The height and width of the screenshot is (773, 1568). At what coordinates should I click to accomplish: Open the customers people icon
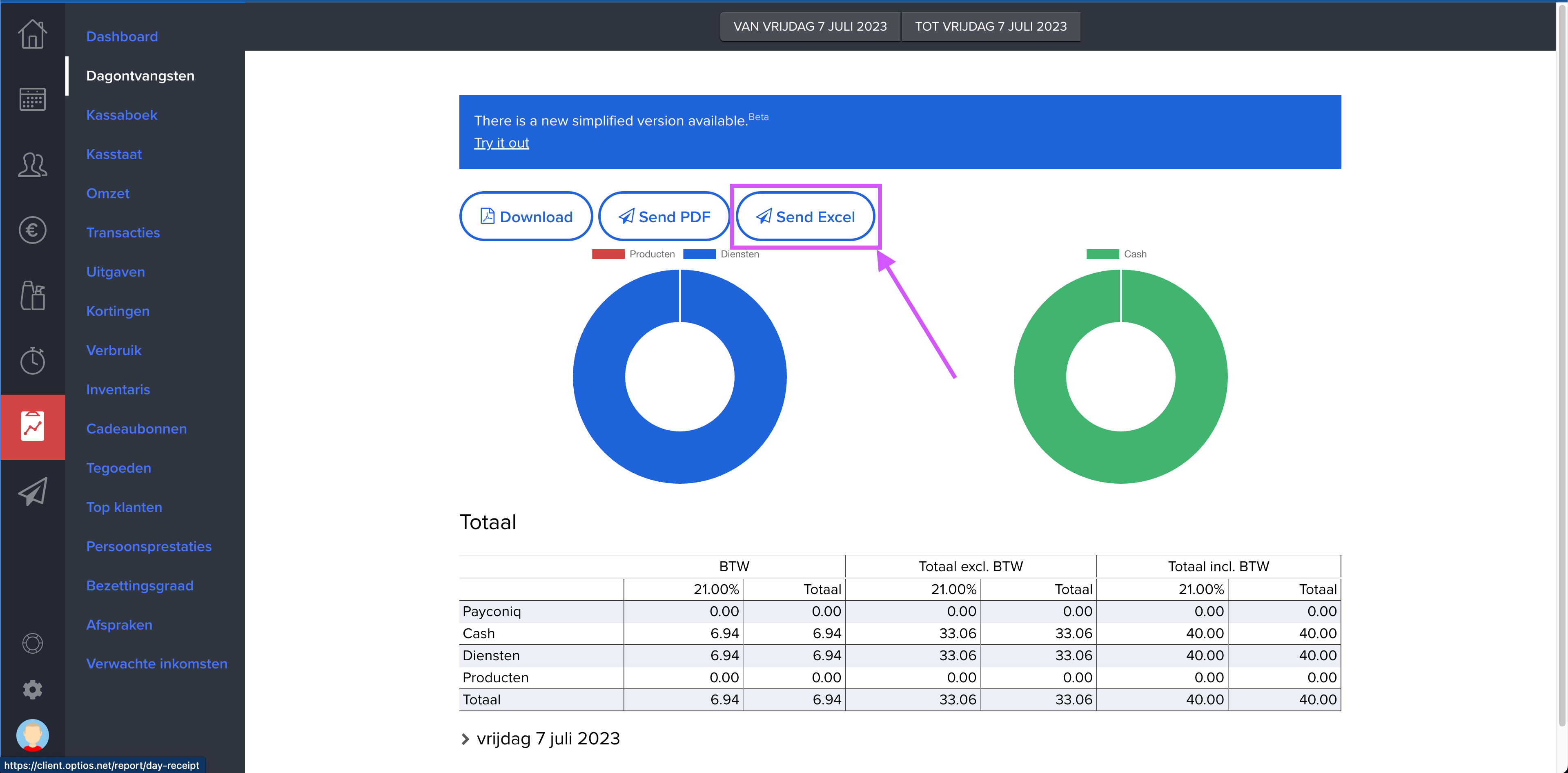(32, 165)
